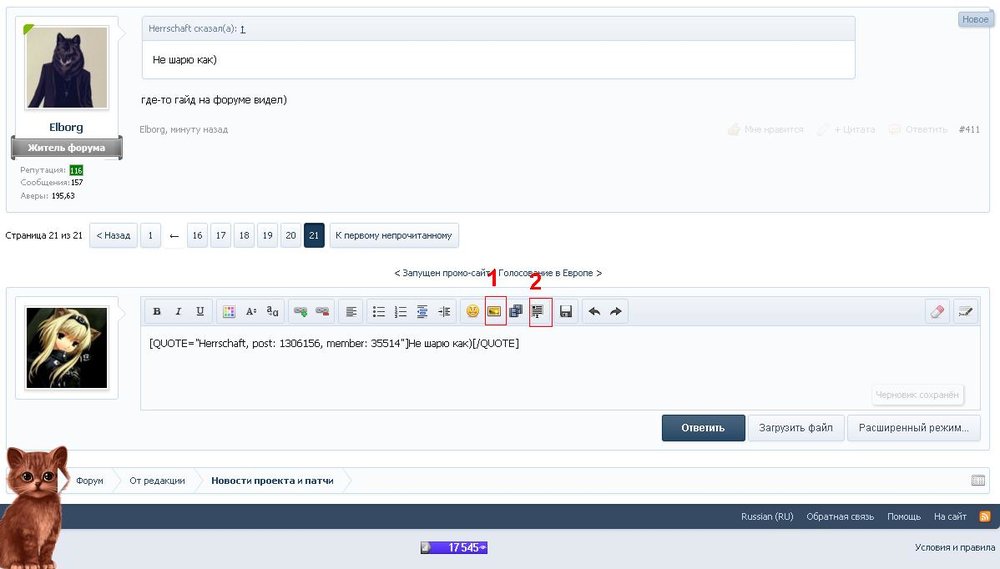Go to page 20 in pagination
The width and height of the screenshot is (1000, 569).
[290, 236]
